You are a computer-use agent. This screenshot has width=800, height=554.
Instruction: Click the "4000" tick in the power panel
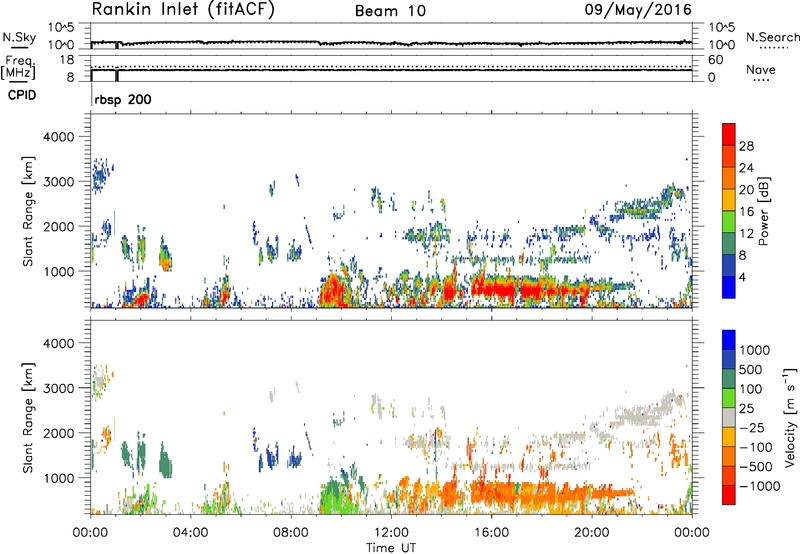point(59,137)
